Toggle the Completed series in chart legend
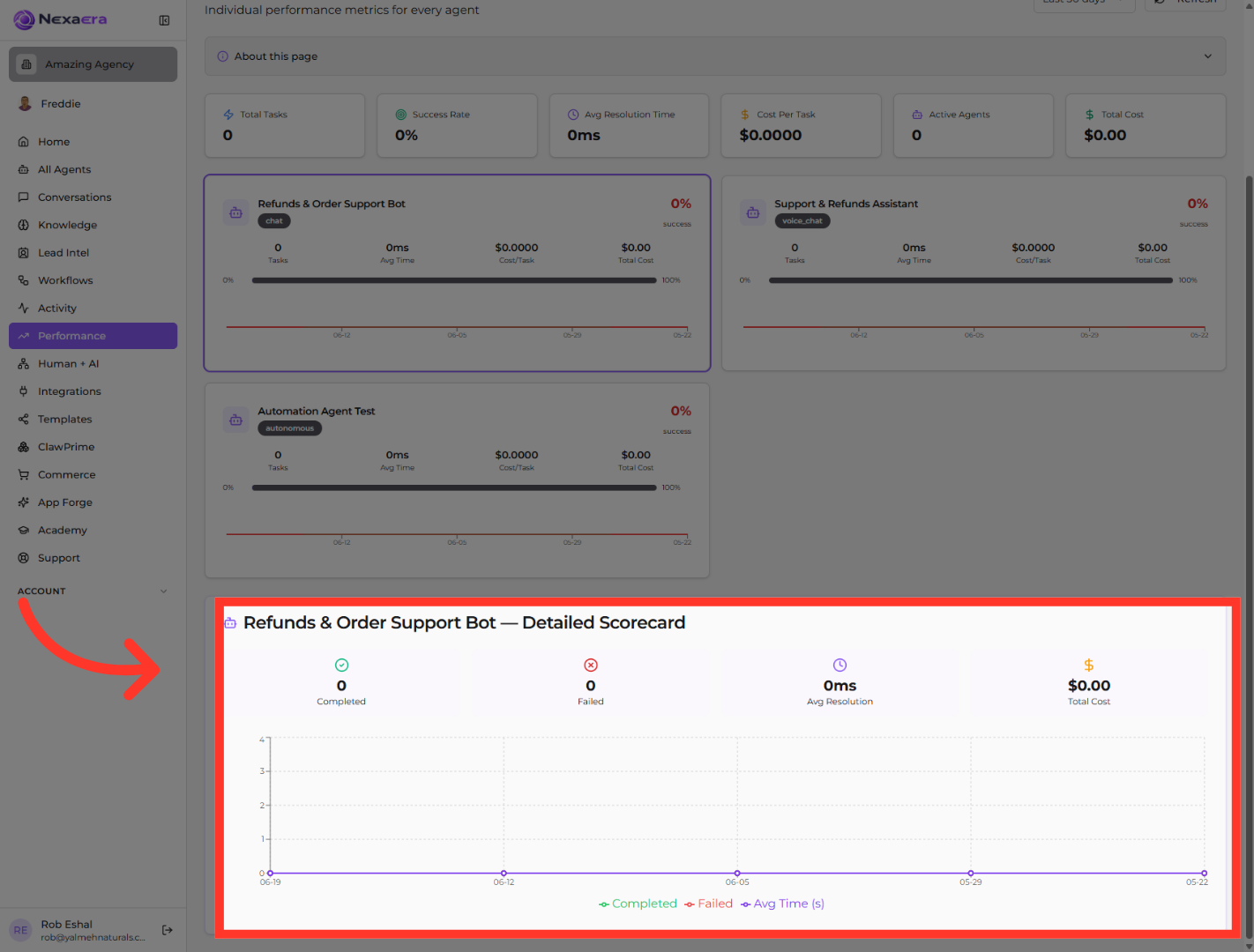 pyautogui.click(x=638, y=904)
